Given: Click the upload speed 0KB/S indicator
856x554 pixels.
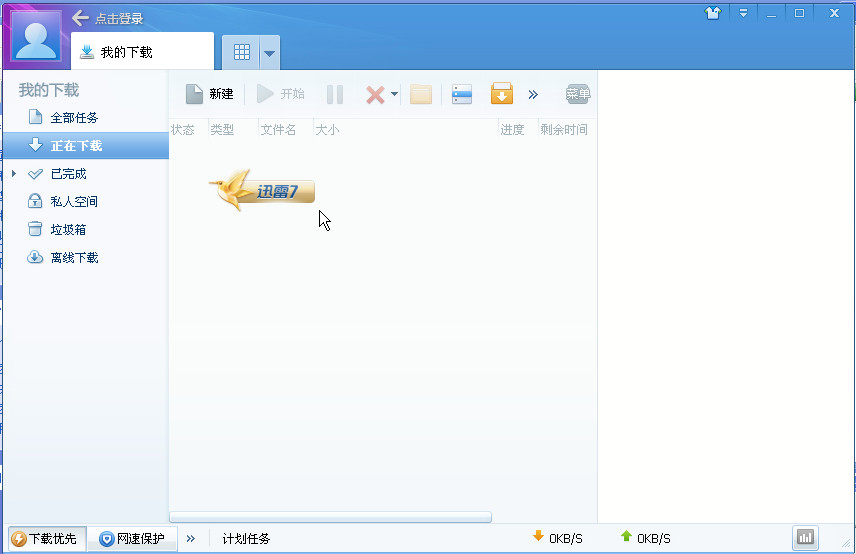Looking at the screenshot, I should pos(645,538).
